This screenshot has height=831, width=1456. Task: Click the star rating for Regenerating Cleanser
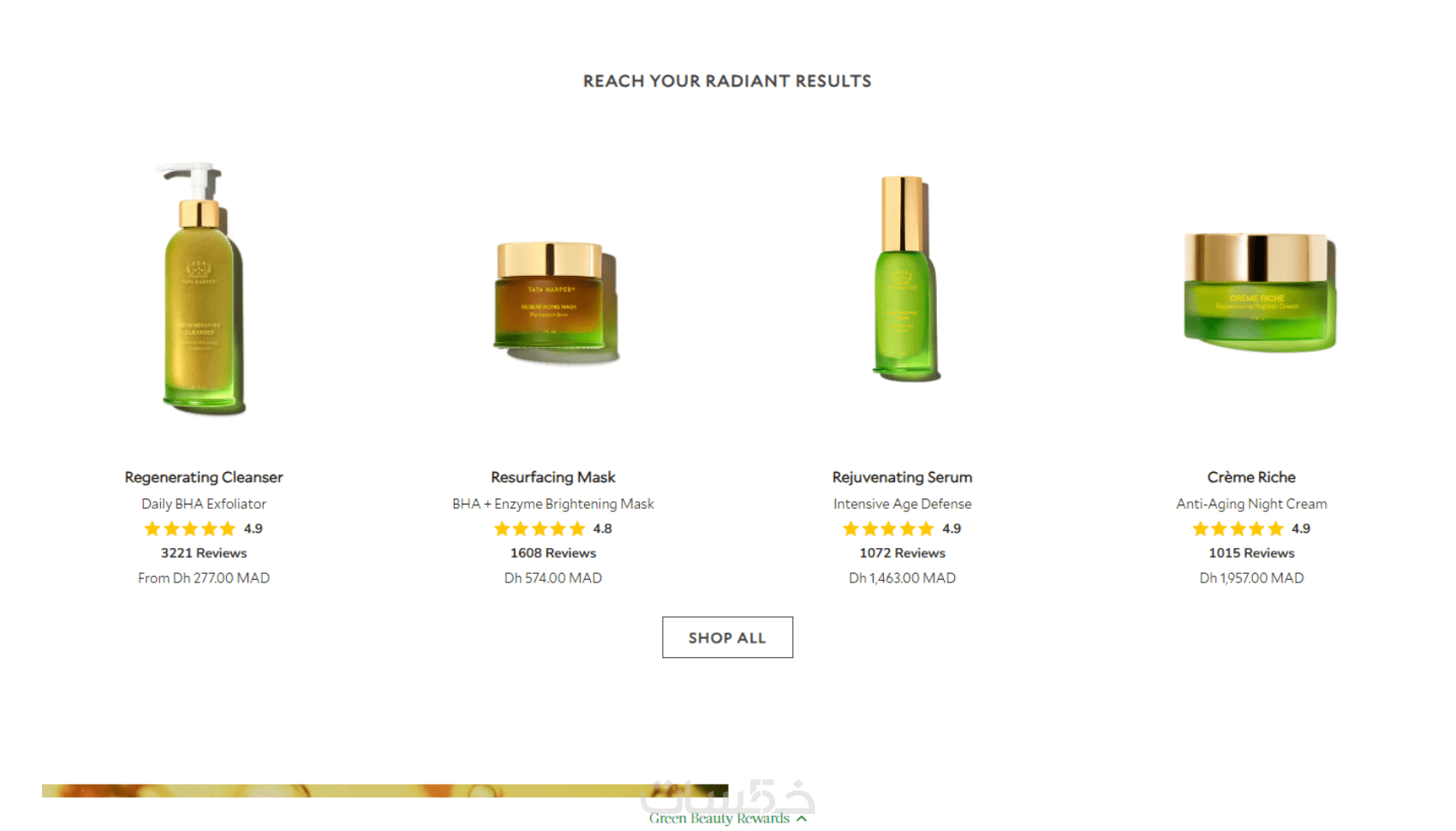point(204,529)
